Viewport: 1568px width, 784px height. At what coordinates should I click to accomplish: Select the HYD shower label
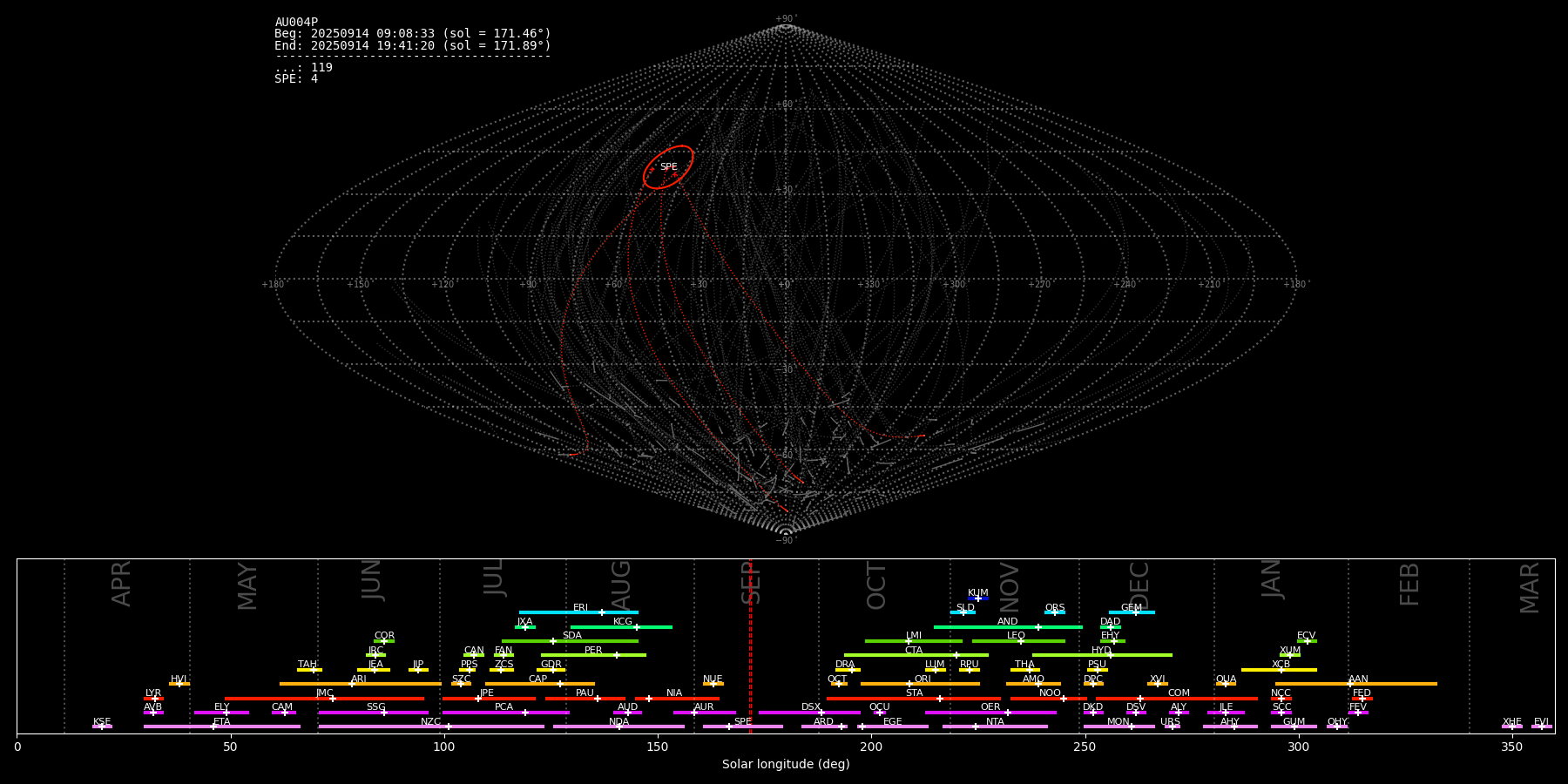[1101, 650]
